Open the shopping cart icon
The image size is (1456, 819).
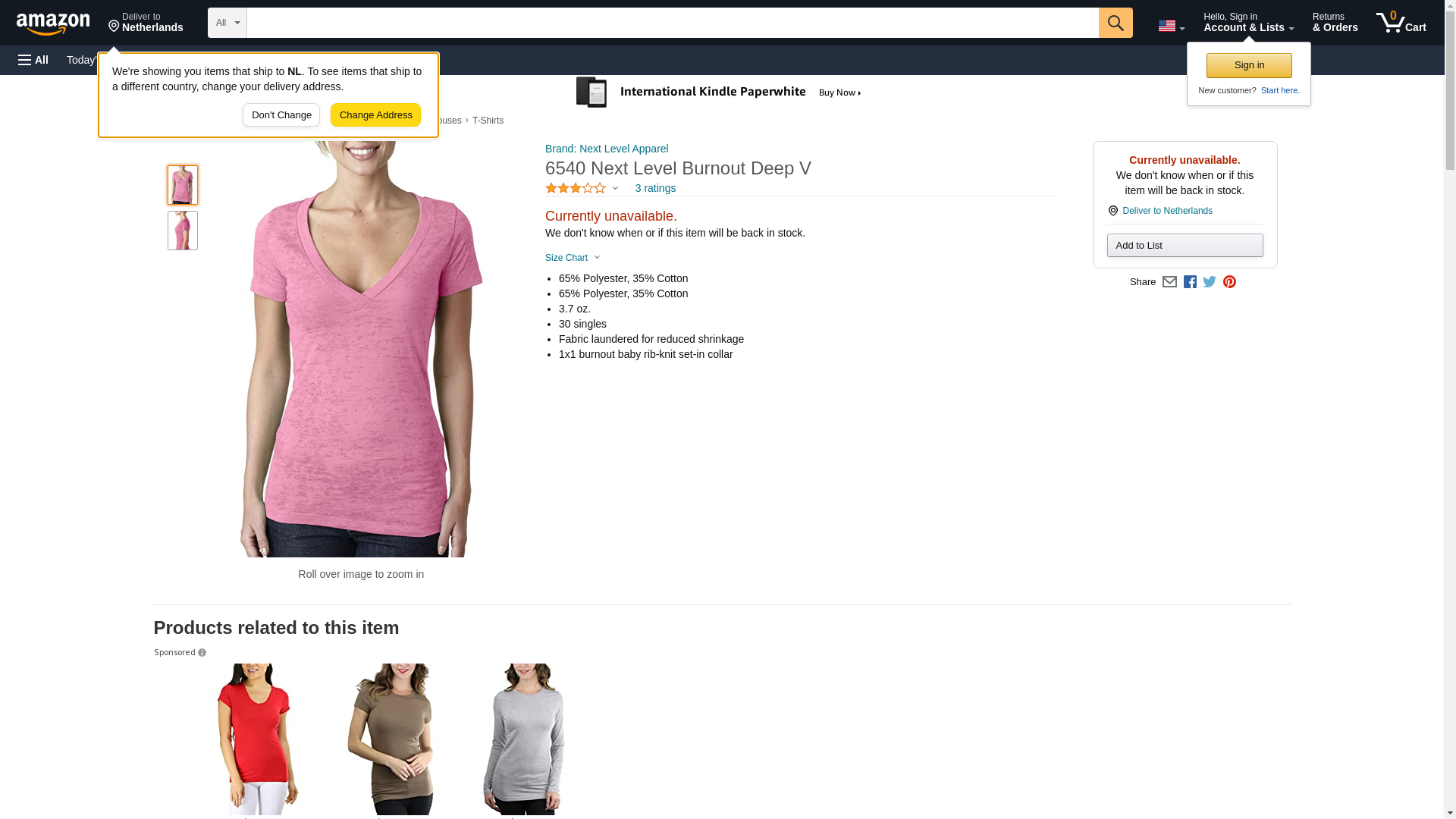point(1401,22)
